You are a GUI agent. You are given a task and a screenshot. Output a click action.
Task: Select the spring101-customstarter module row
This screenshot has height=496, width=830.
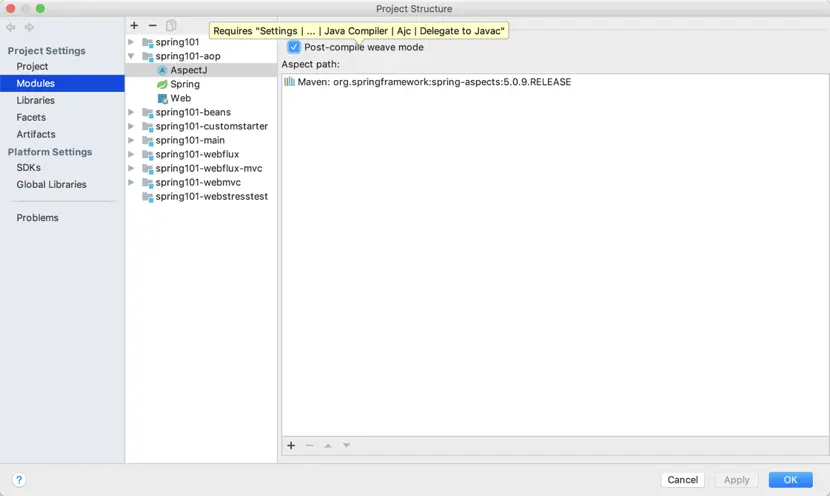coord(201,126)
